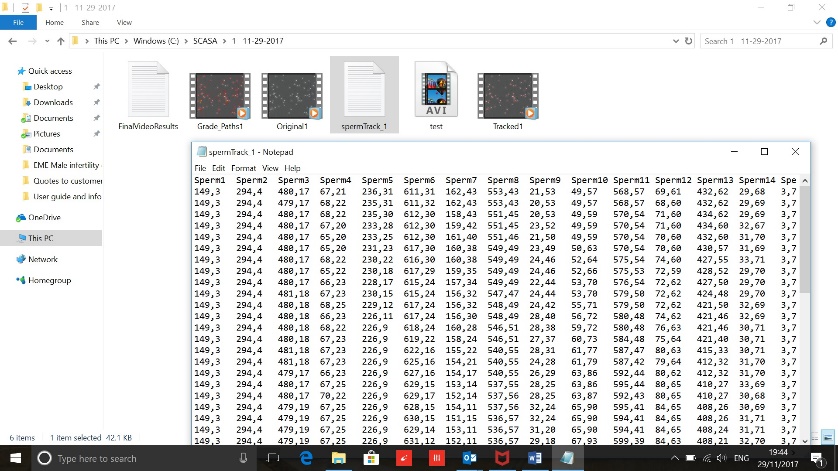Open the Original1 video file

tap(292, 102)
